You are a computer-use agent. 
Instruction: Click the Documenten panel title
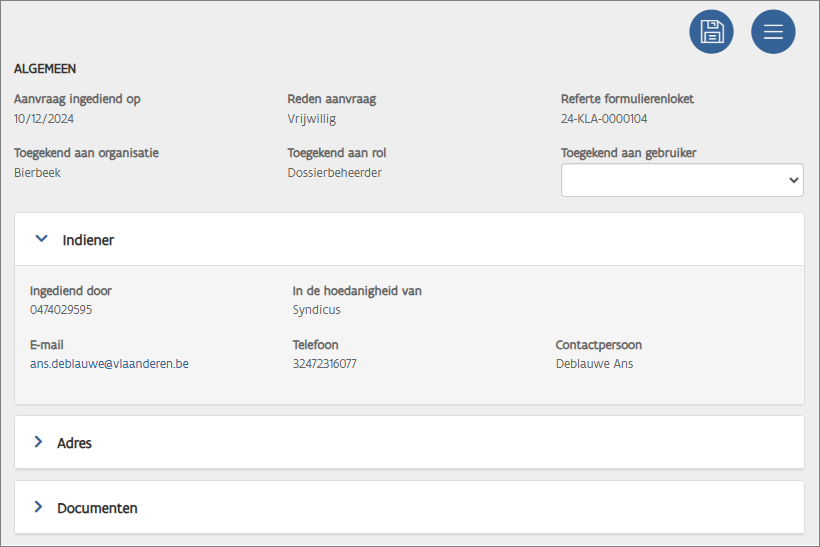tap(97, 508)
